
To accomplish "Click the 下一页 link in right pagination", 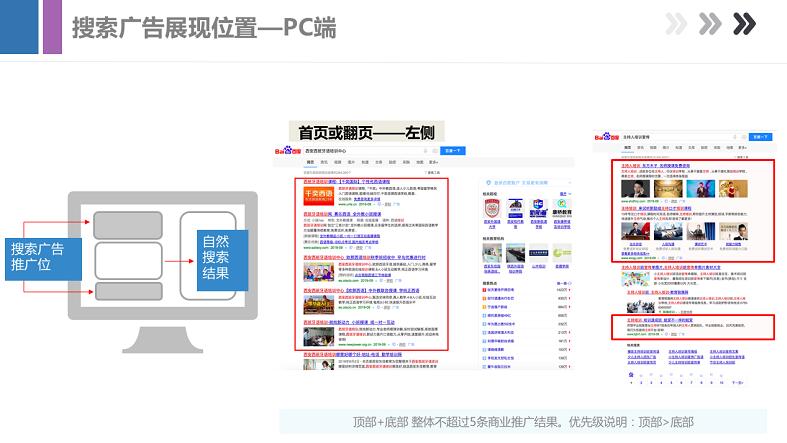I will click(x=737, y=382).
